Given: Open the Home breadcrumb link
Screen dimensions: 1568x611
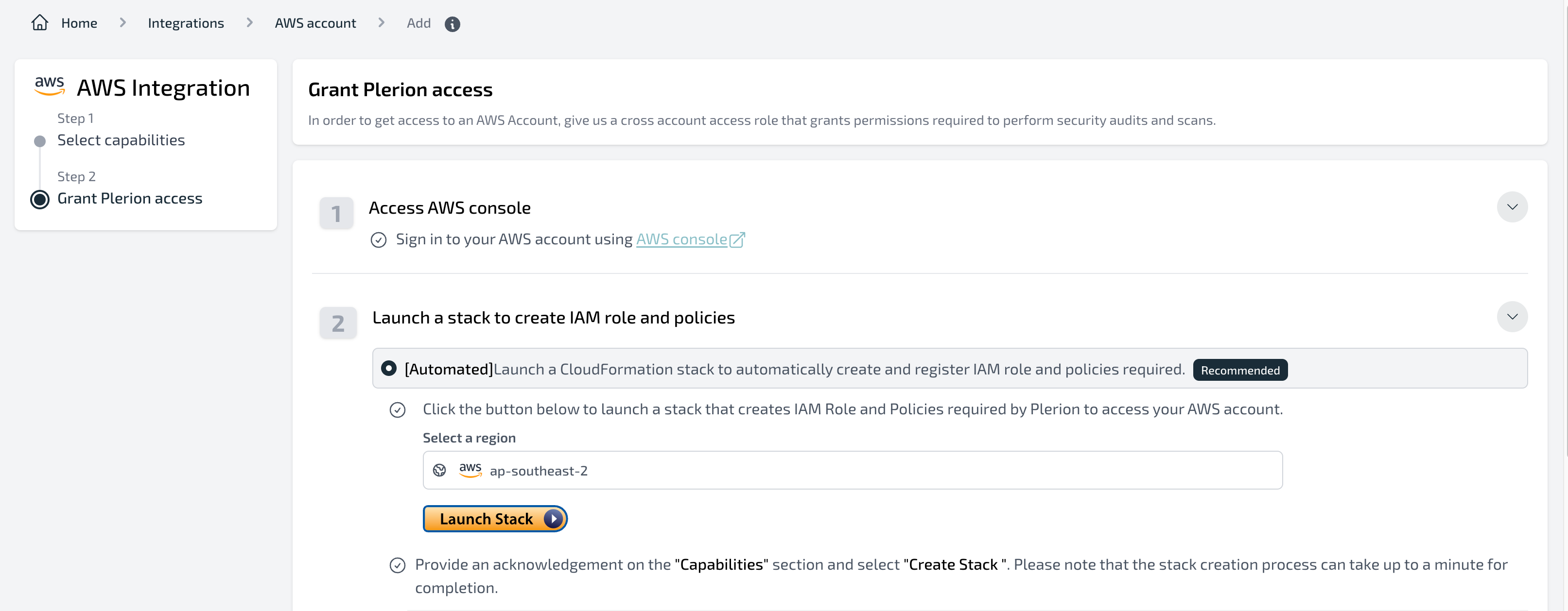Looking at the screenshot, I should 79,23.
